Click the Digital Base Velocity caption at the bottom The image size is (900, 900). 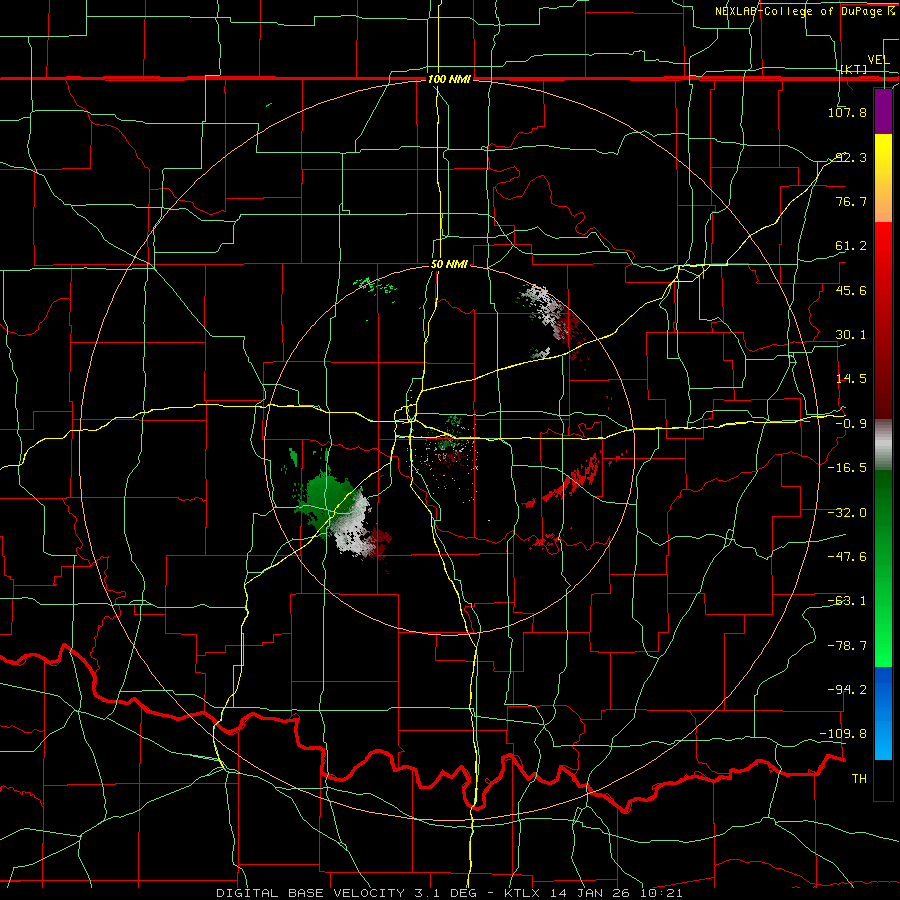(x=449, y=893)
